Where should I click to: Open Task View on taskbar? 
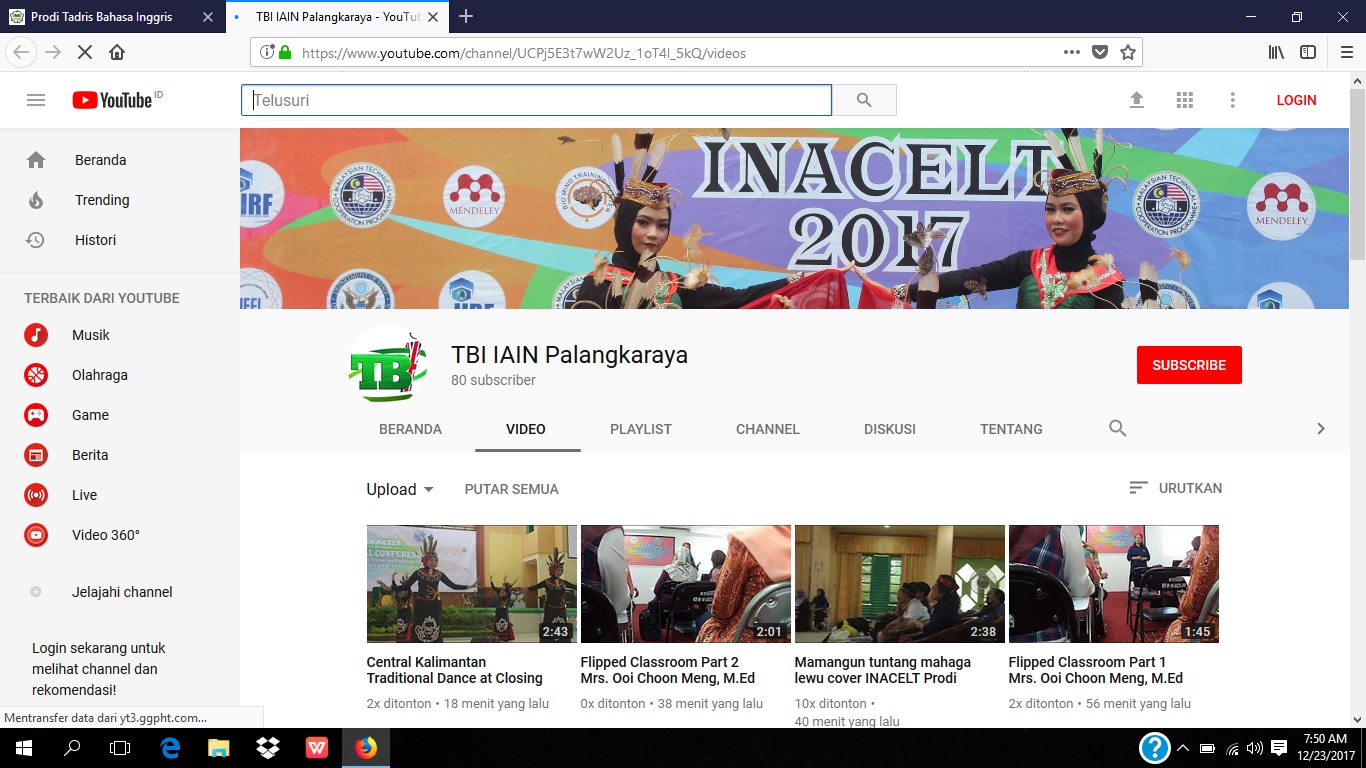120,748
